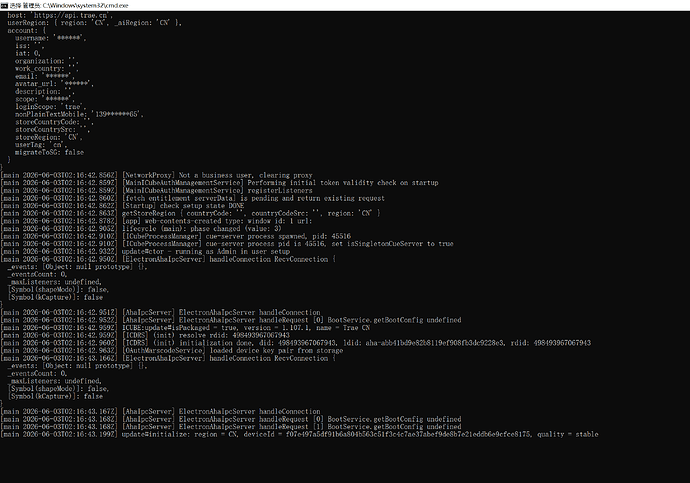Select handleConnection RecvConnection line at 02:16:42.950Z
The image size is (690, 483).
168,259
